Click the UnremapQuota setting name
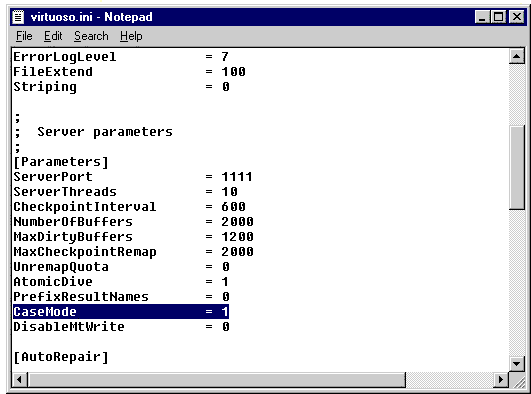Viewport: 531px width, 394px height. [61, 267]
